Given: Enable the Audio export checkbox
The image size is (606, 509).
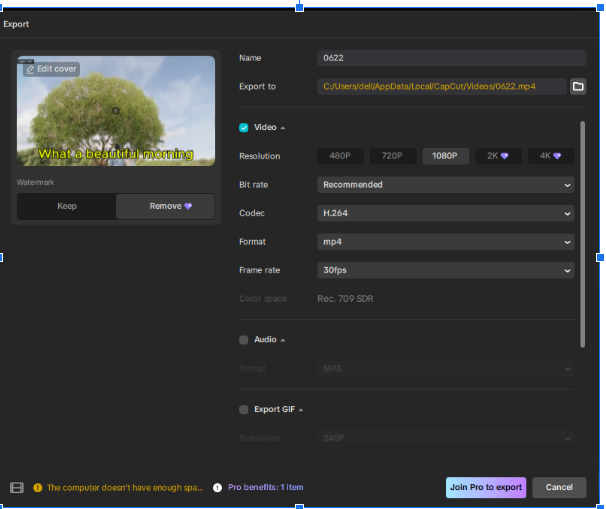Looking at the screenshot, I should point(244,340).
